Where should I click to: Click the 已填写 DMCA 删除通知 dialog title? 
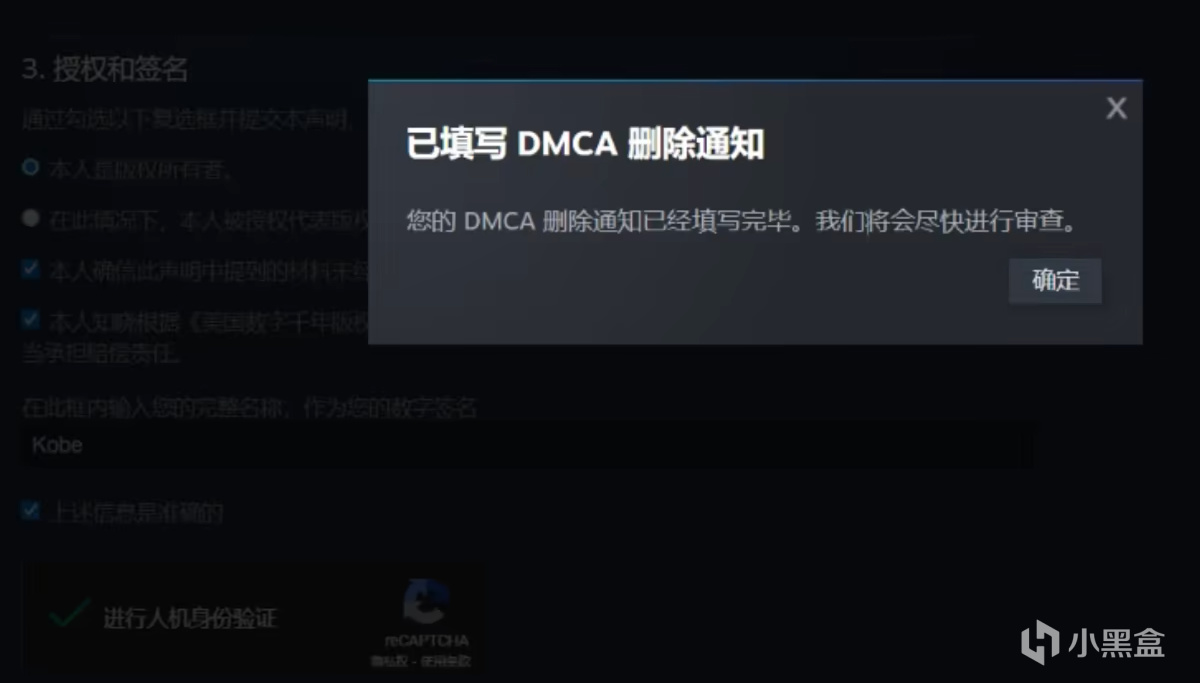click(585, 144)
